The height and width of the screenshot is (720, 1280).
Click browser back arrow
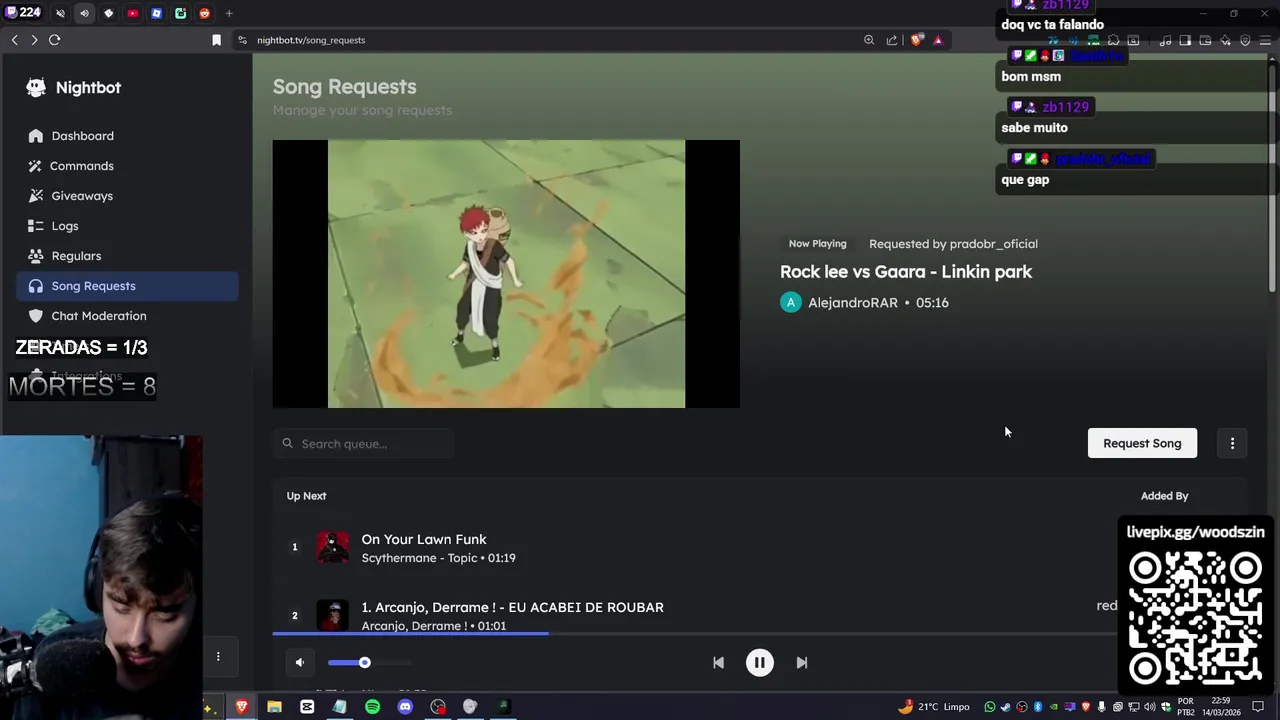tap(14, 40)
